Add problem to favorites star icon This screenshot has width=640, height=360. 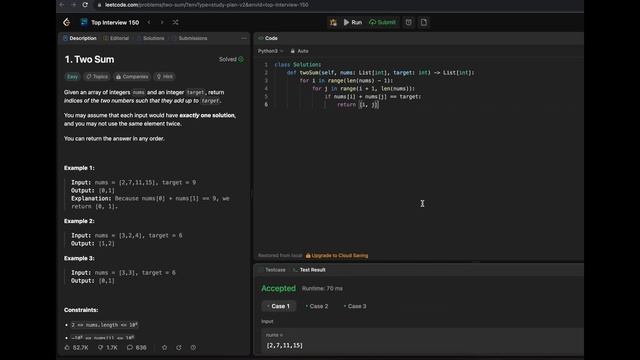[x=164, y=348]
